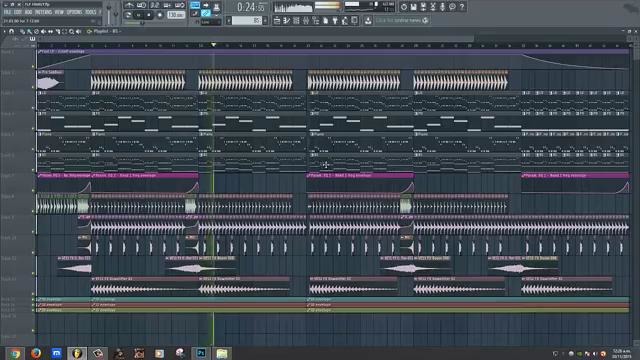This screenshot has height=360, width=640.
Task: Open the undo history icon
Action: 404,7
